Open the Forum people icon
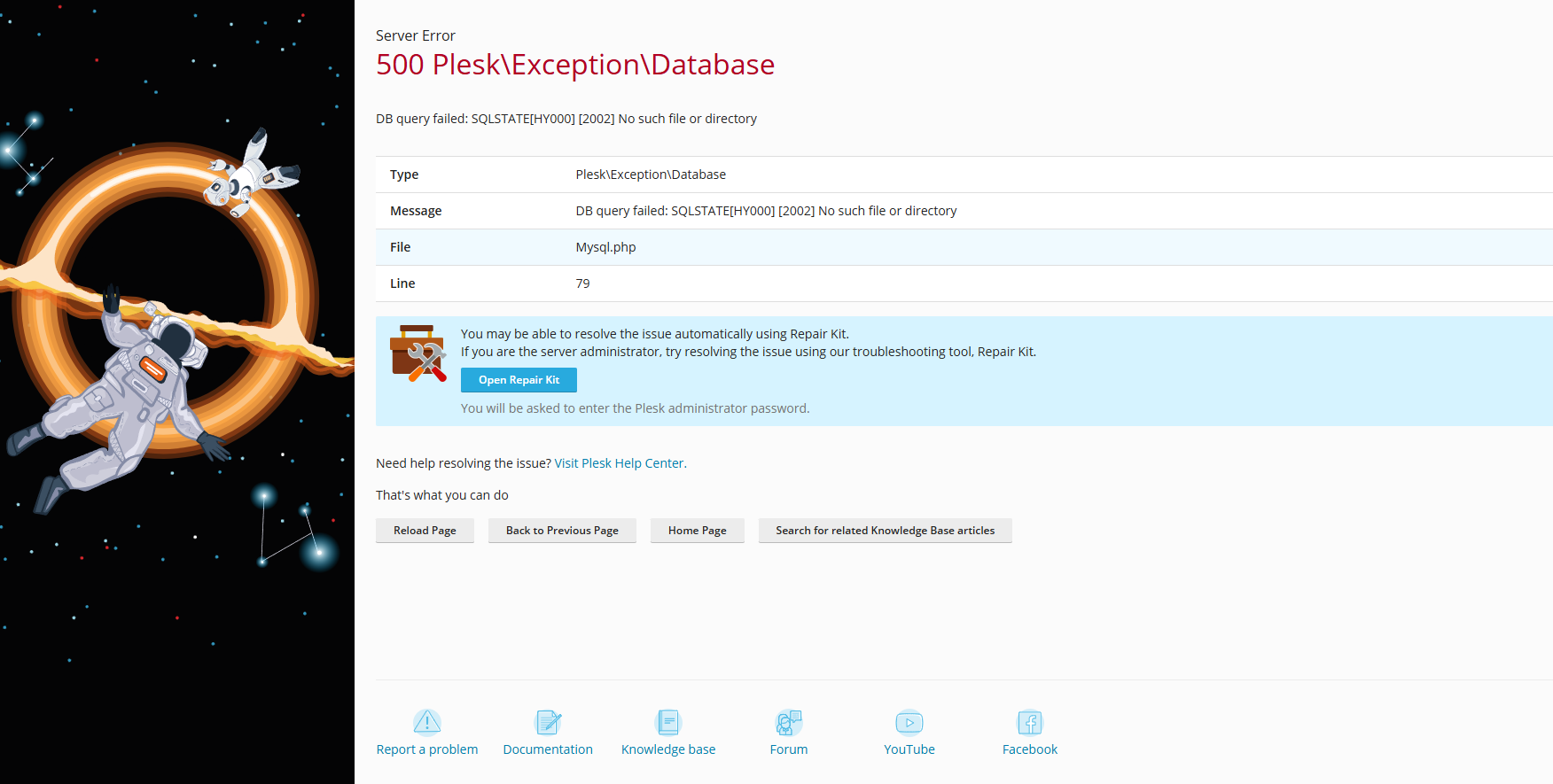 (789, 723)
